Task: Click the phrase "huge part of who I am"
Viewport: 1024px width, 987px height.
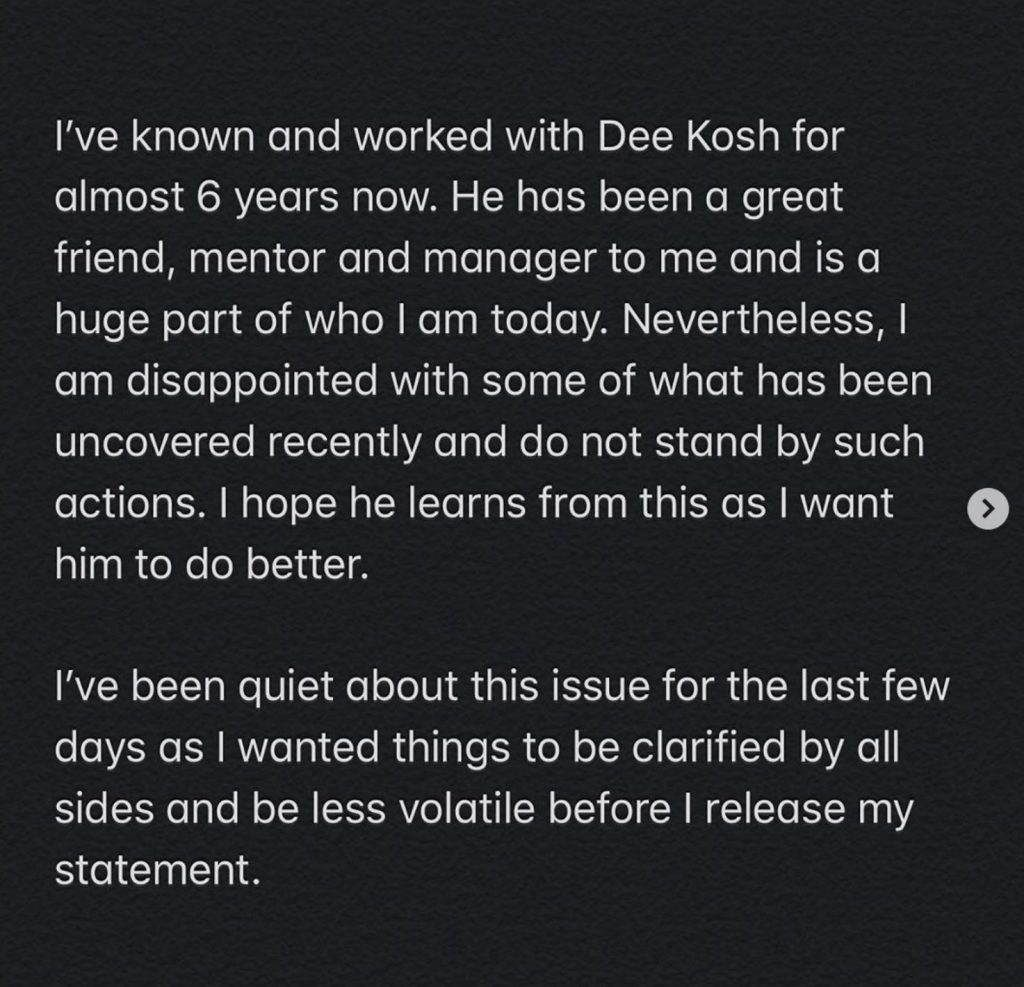Action: coord(266,321)
